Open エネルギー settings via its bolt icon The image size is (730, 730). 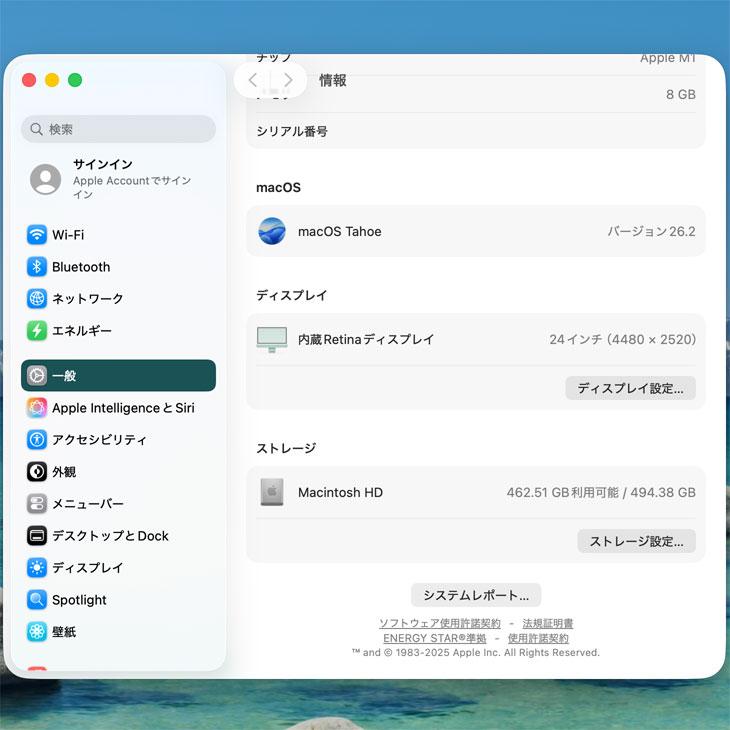[37, 331]
